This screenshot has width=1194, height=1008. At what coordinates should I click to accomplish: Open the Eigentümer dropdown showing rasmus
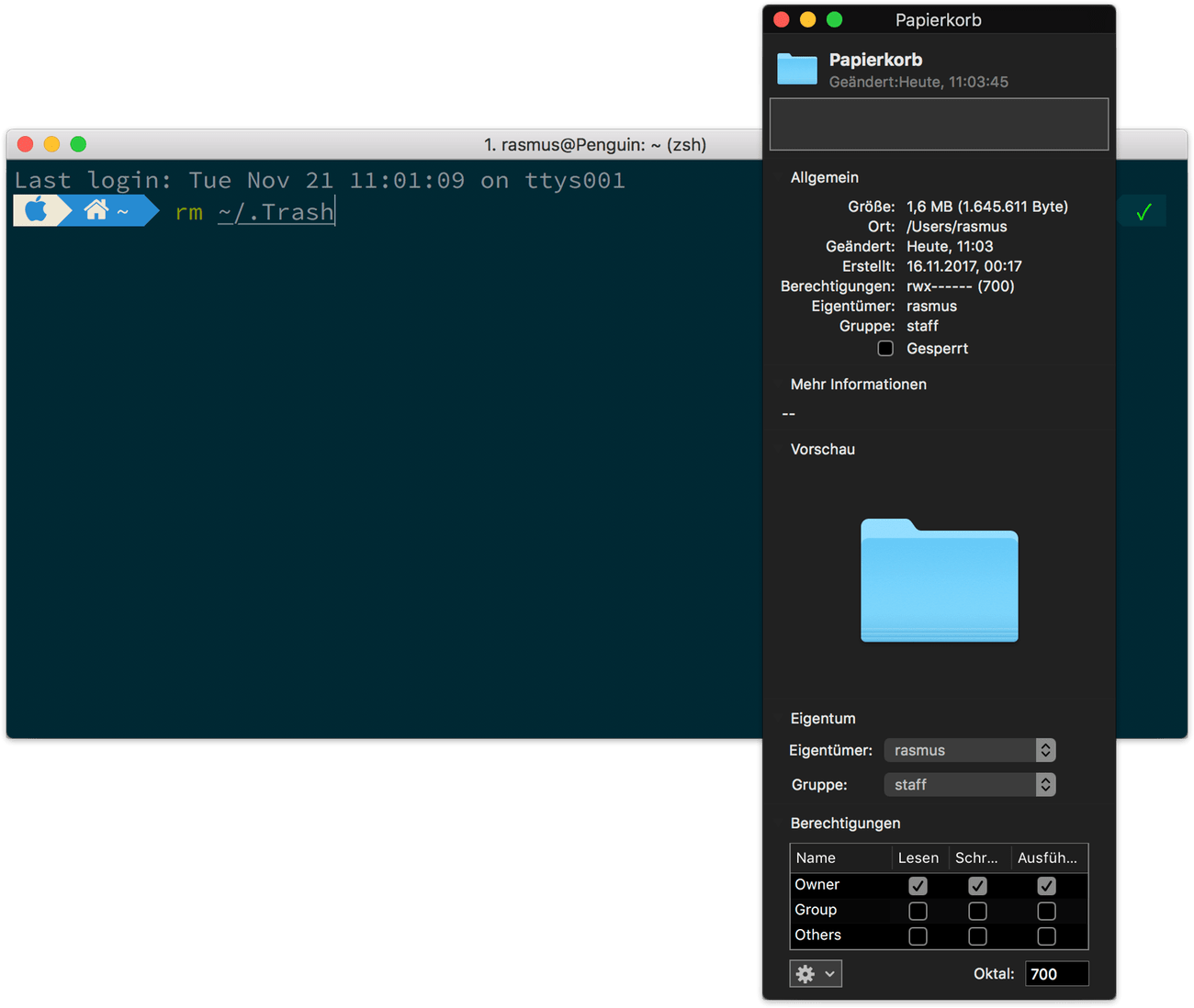tap(970, 750)
